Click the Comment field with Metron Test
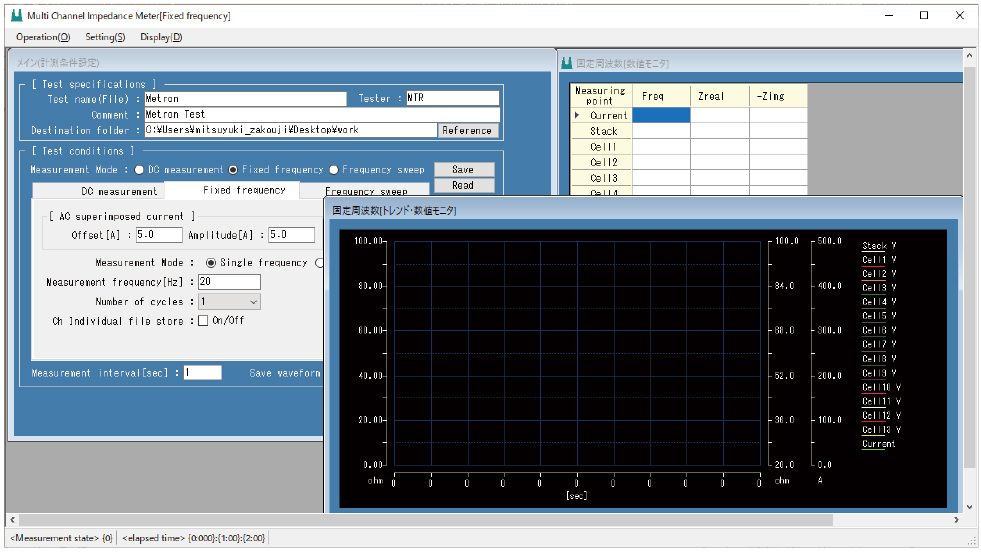 click(322, 114)
